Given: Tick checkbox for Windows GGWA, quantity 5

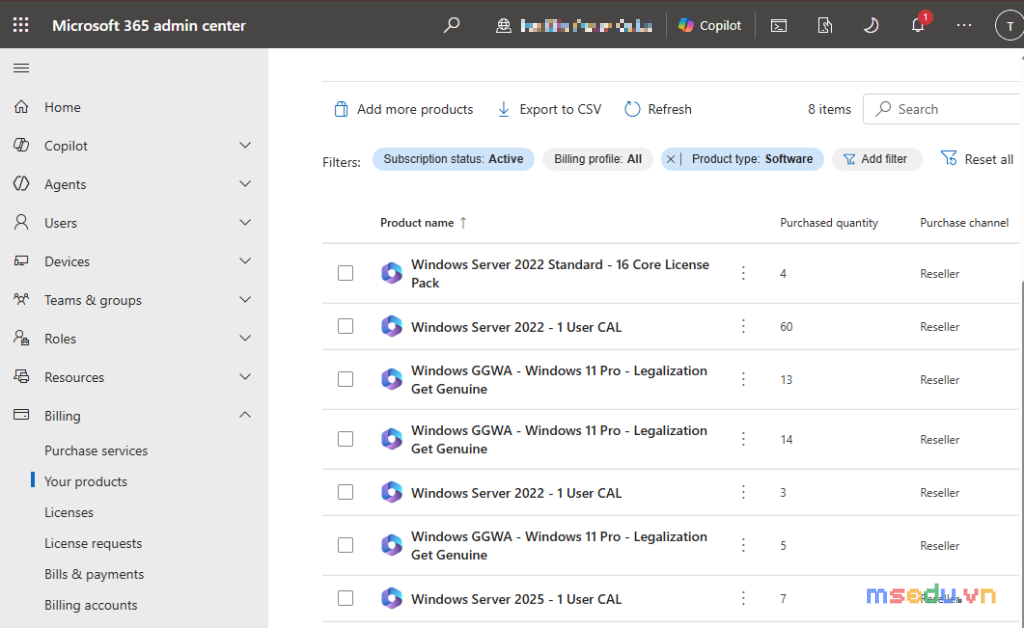Looking at the screenshot, I should pyautogui.click(x=345, y=545).
